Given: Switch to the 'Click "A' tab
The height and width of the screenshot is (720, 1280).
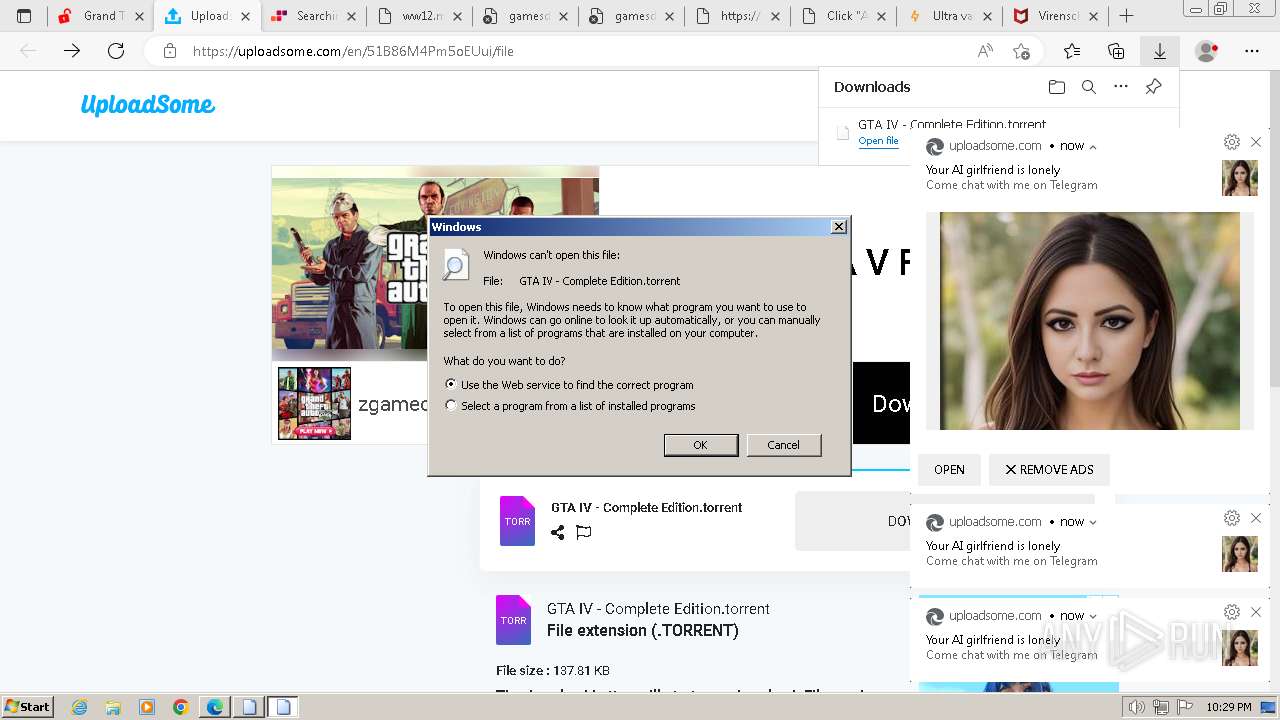Looking at the screenshot, I should (845, 16).
